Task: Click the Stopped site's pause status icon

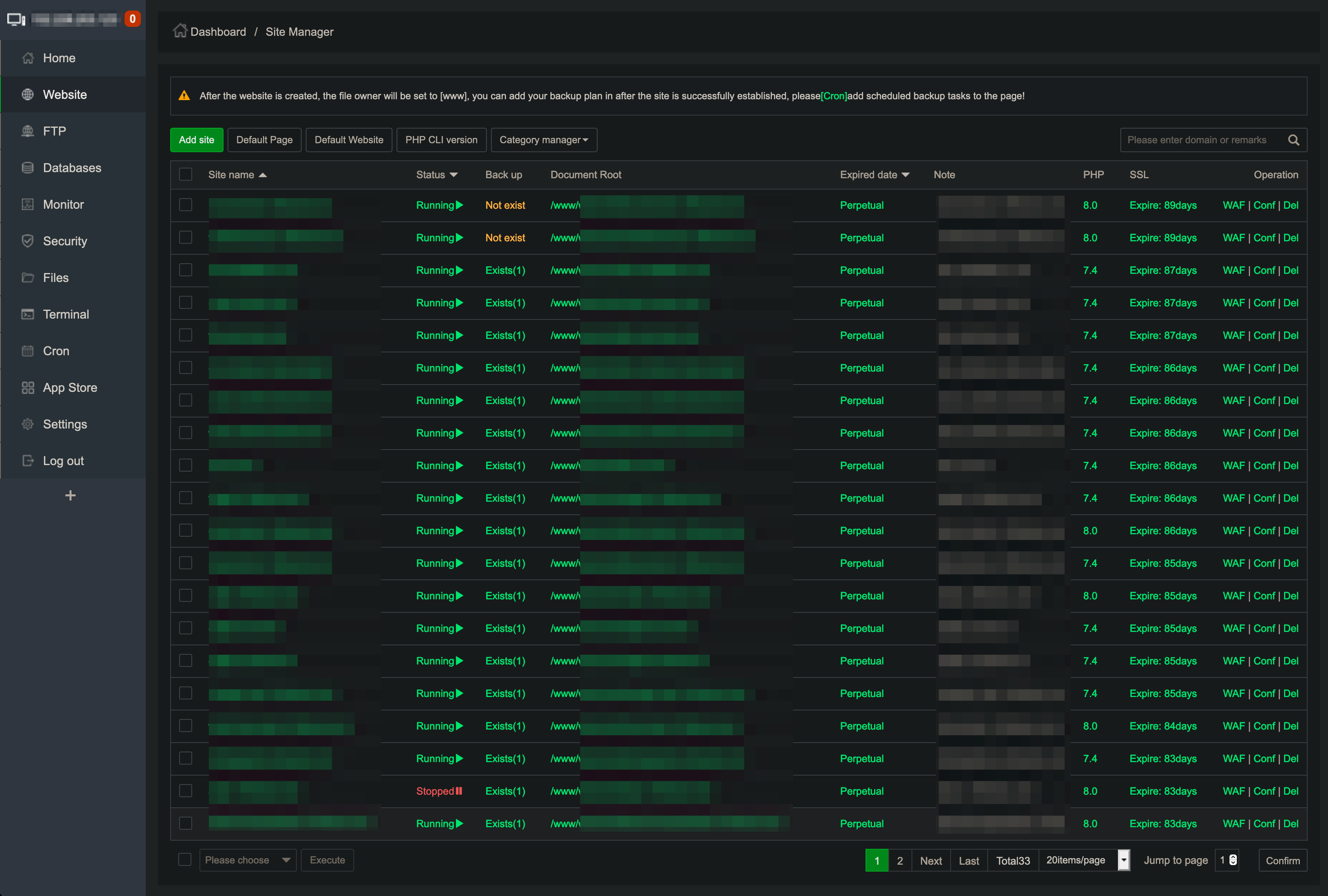Action: (460, 791)
